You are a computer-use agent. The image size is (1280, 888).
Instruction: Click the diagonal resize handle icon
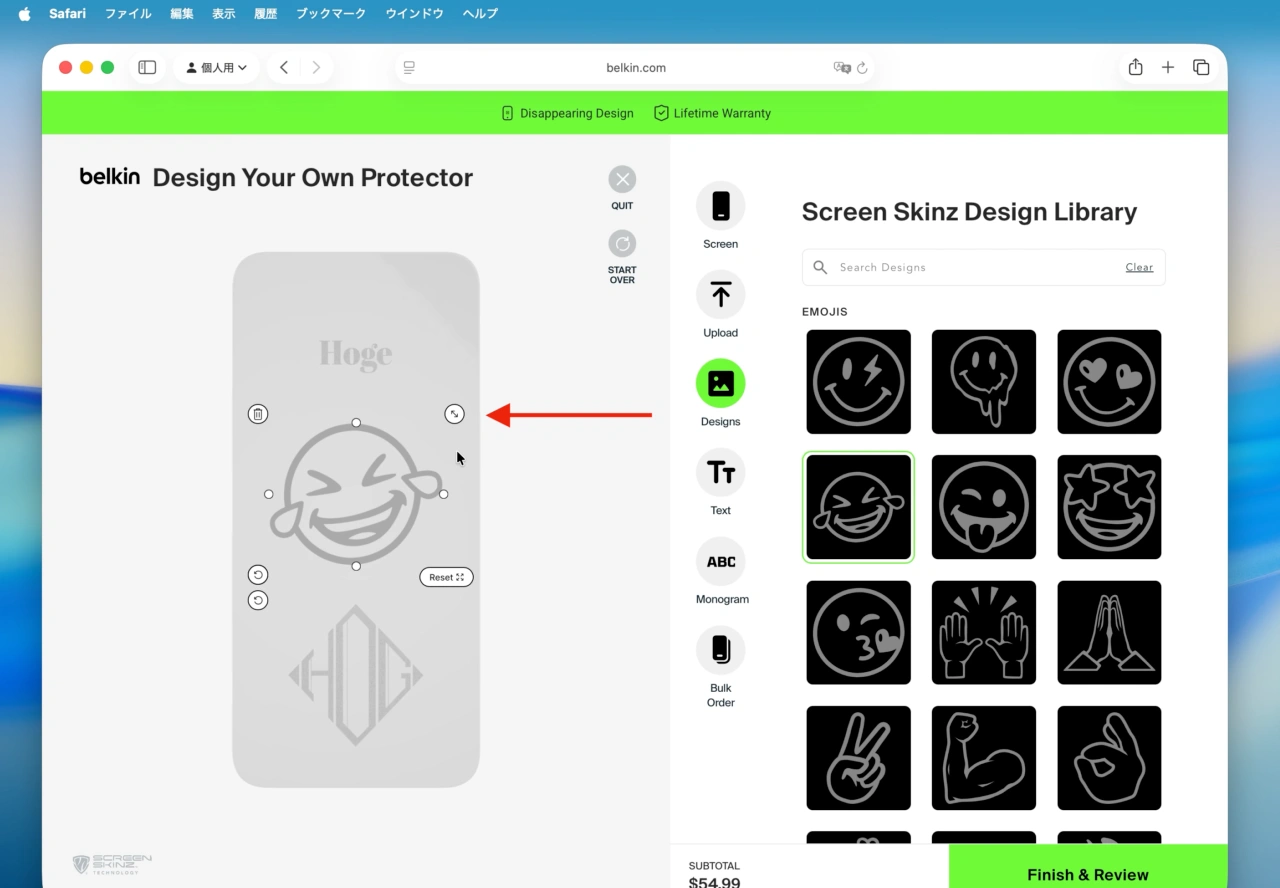point(454,413)
